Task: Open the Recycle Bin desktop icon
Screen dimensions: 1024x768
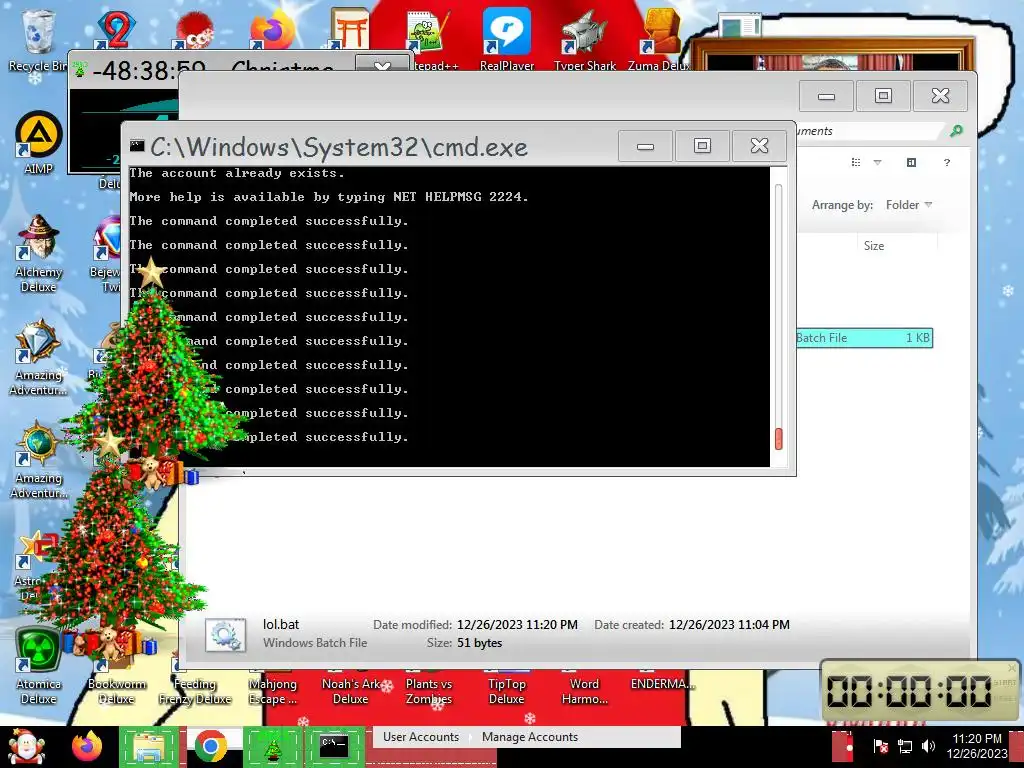Action: point(37,39)
